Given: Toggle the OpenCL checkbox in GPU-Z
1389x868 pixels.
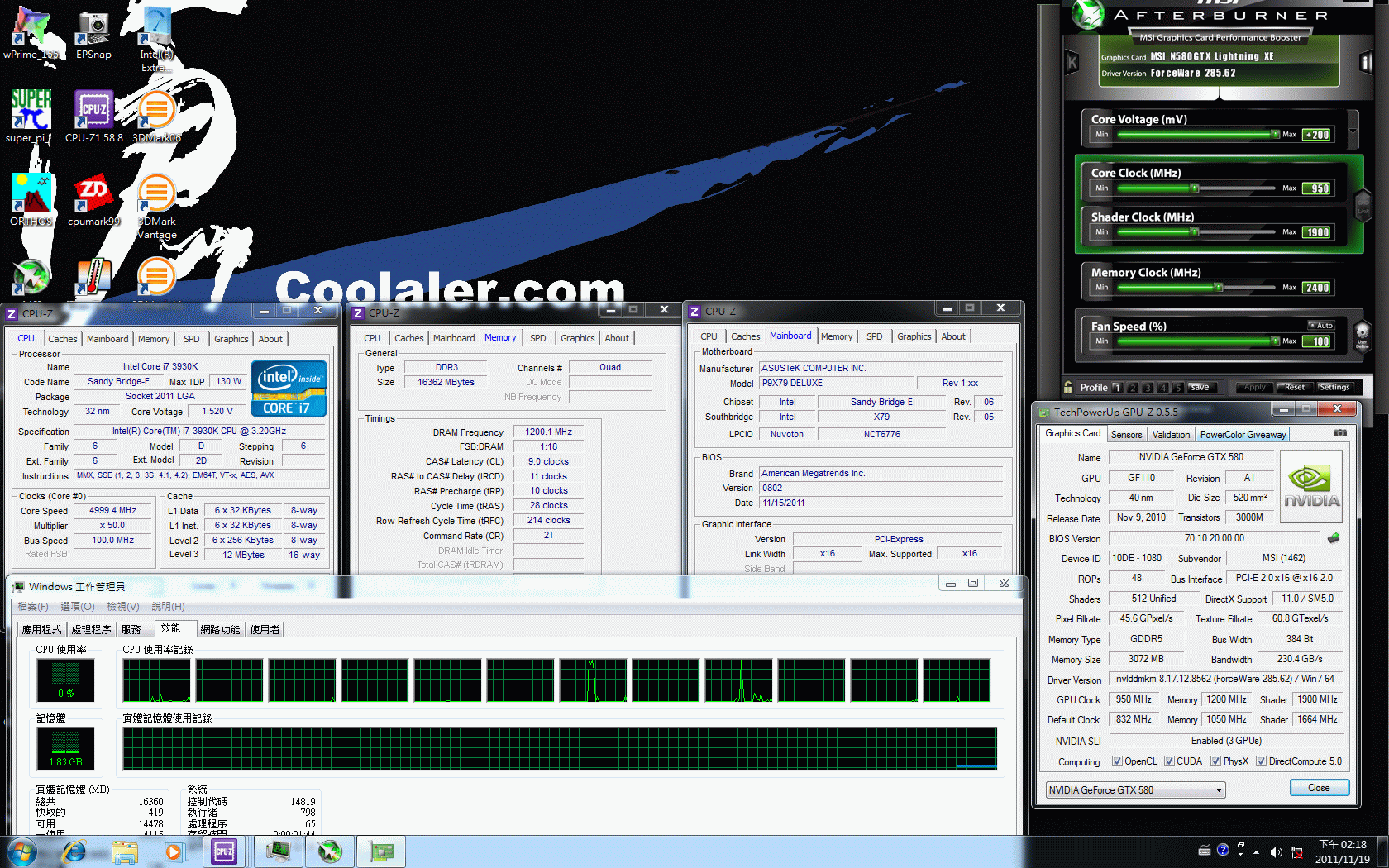Looking at the screenshot, I should tap(1117, 761).
